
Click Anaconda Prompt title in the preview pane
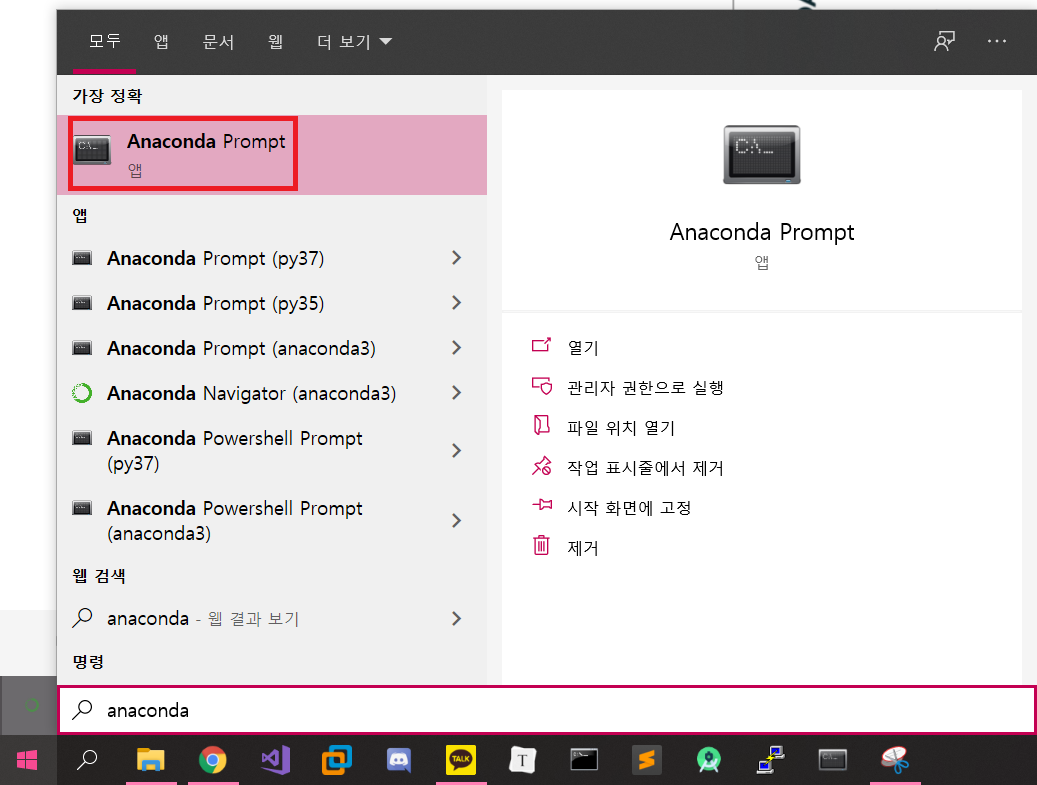click(x=762, y=232)
